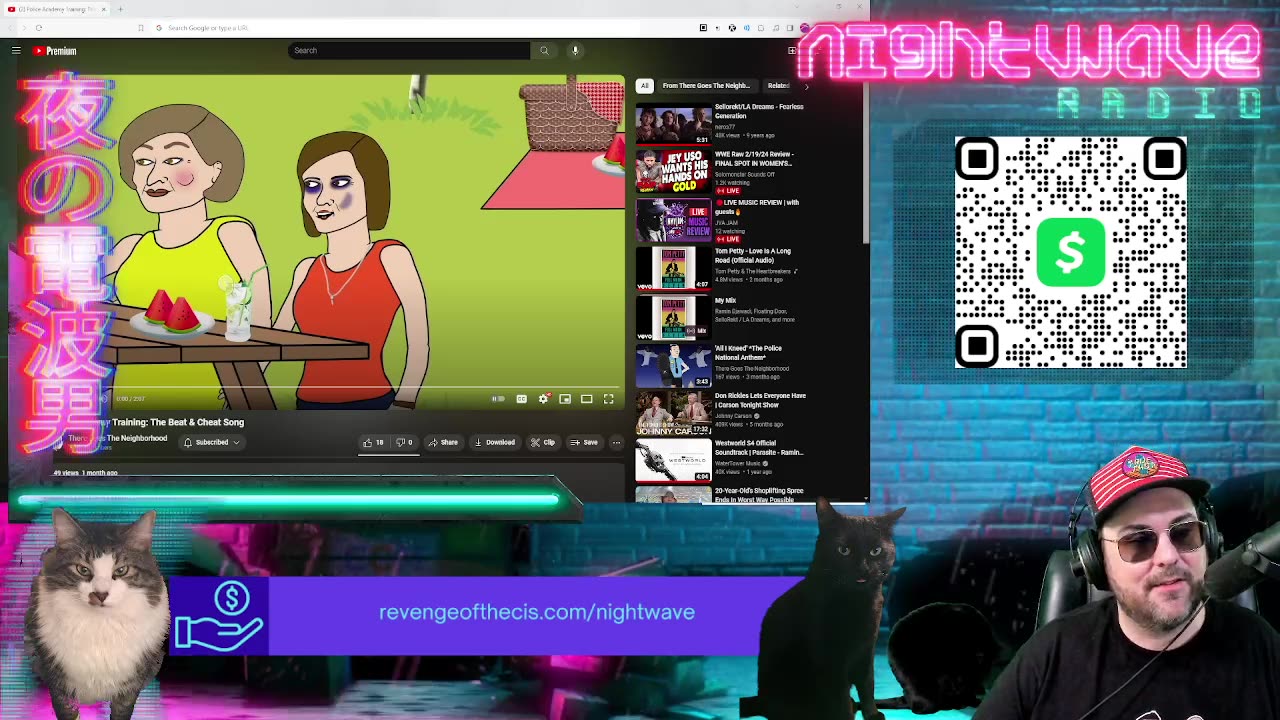This screenshot has width=1280, height=720.
Task: Open a new browser tab
Action: (x=120, y=9)
